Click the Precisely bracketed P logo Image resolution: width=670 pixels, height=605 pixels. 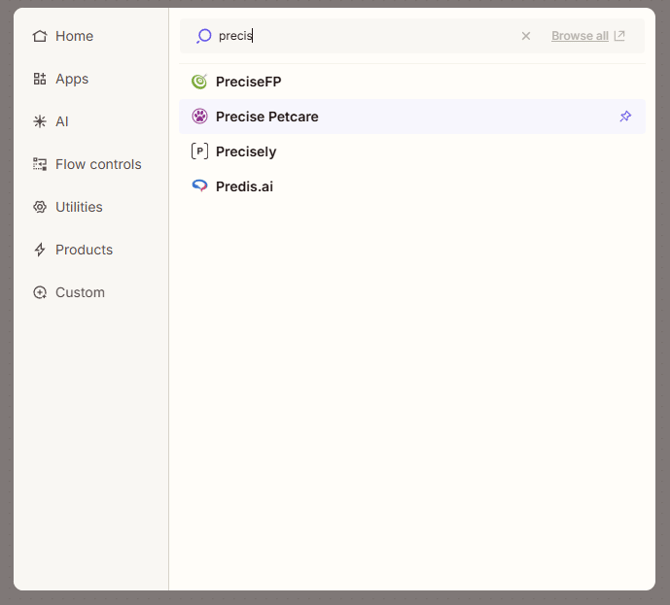(x=200, y=152)
